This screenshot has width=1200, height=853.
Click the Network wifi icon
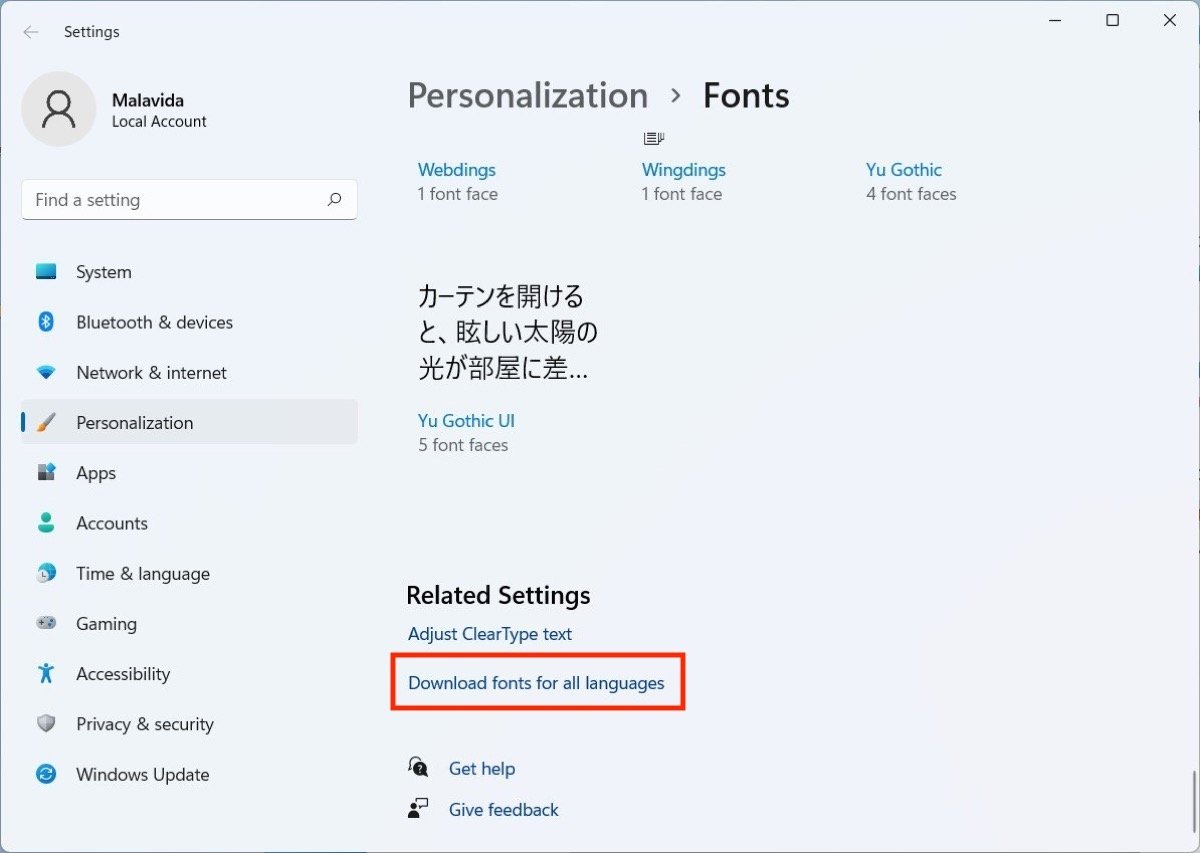(x=46, y=372)
